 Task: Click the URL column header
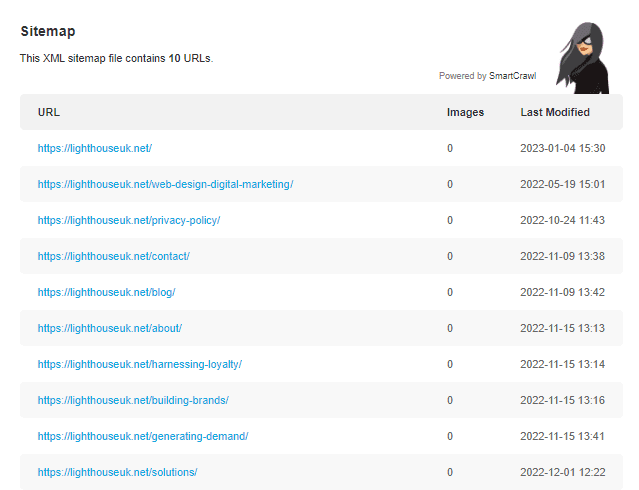(x=49, y=113)
